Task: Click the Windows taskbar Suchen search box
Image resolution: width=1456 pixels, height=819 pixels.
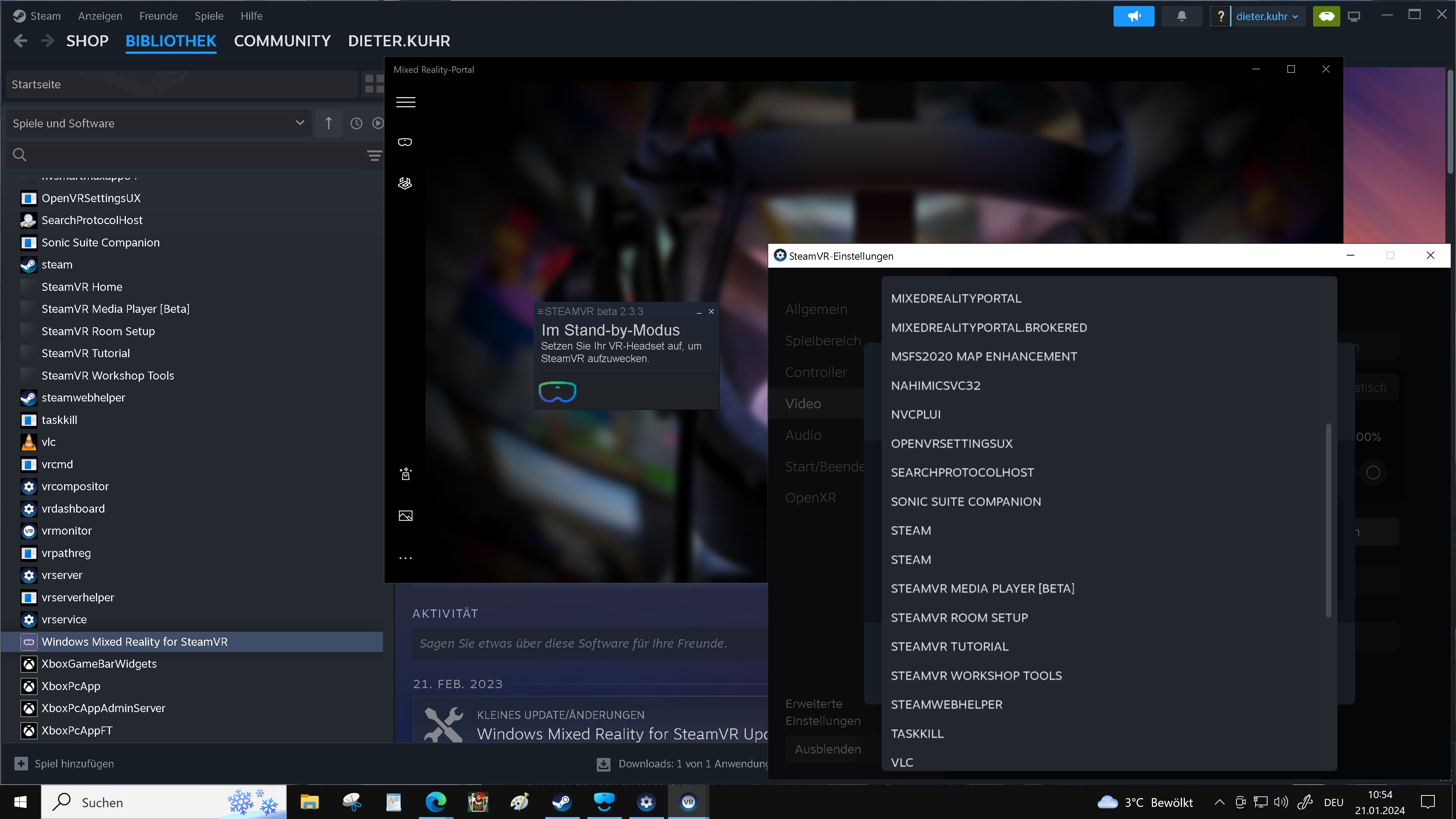Action: pos(163,802)
